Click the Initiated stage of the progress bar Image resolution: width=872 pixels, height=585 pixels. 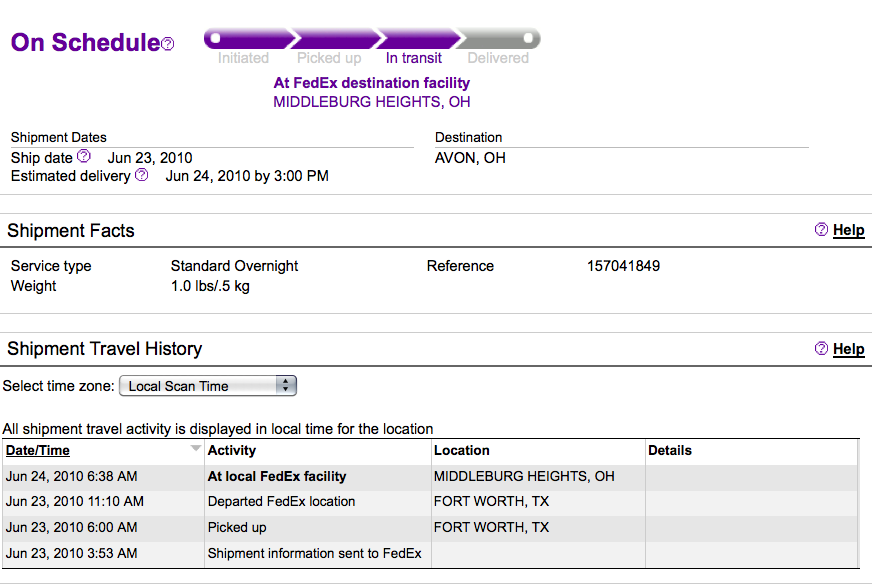[x=249, y=39]
